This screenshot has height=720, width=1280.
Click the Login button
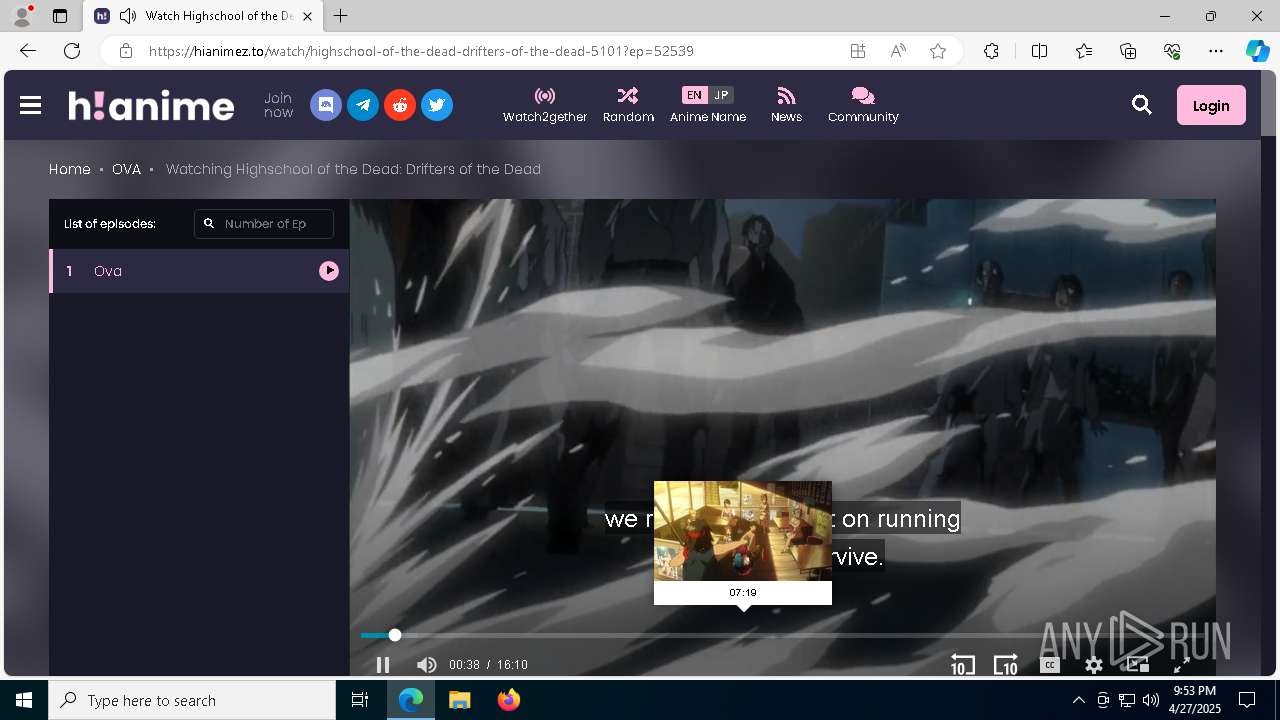click(1211, 105)
